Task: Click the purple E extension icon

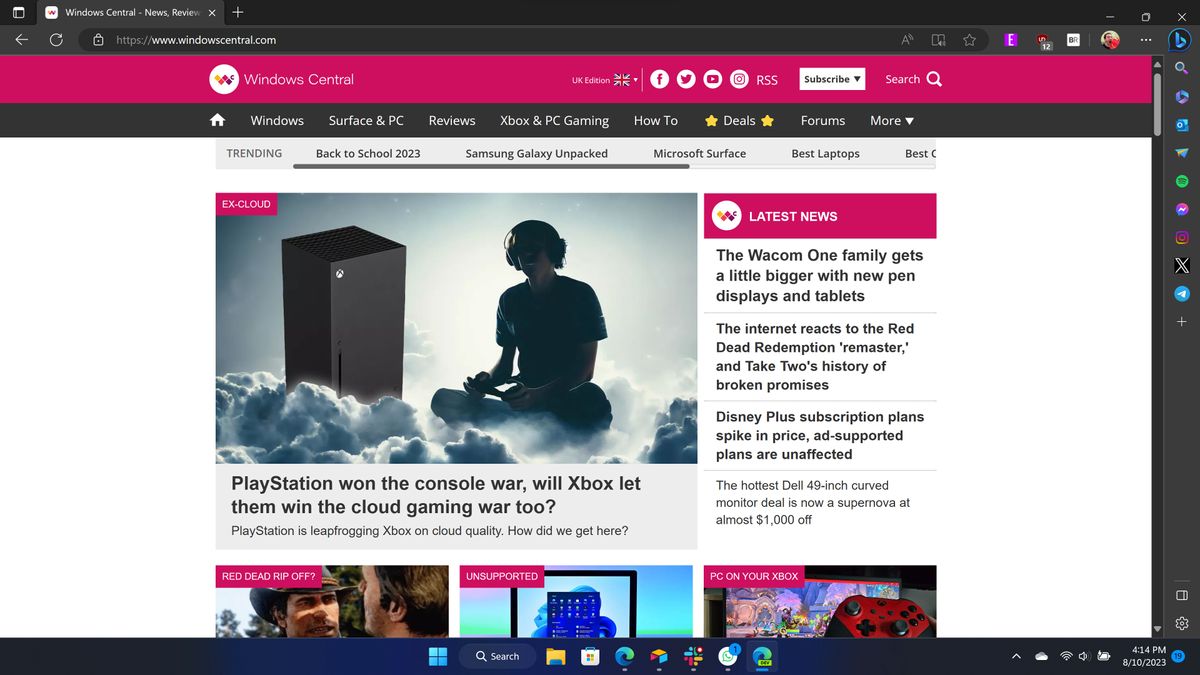Action: [x=1011, y=40]
